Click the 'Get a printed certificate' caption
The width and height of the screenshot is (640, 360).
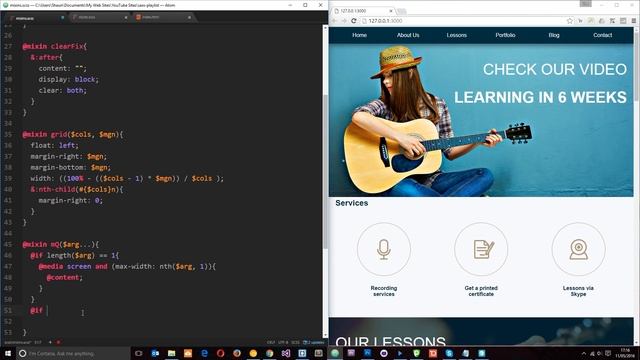[481, 291]
